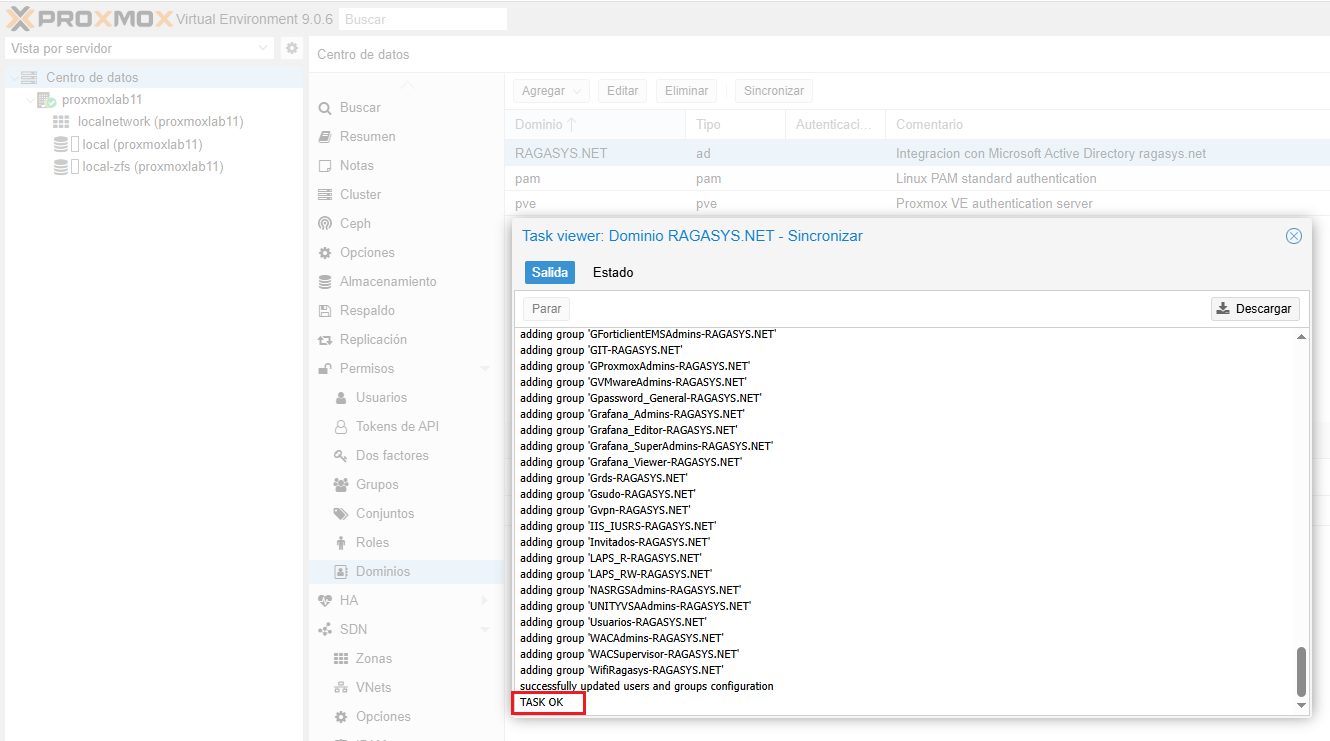The width and height of the screenshot is (1330, 741).
Task: Click the localnetwork grid icon in the tree
Action: (x=61, y=122)
